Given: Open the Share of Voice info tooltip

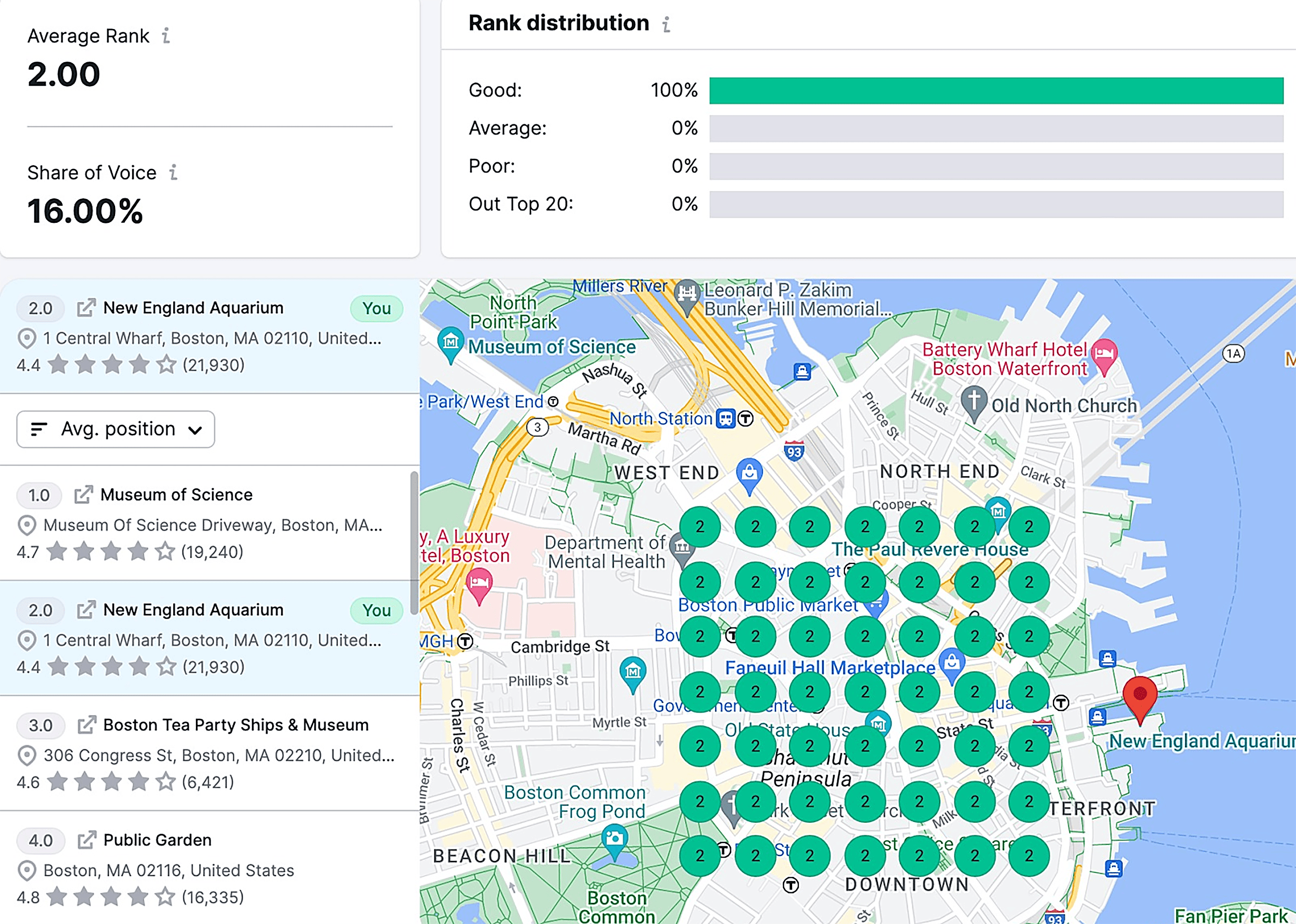Looking at the screenshot, I should (174, 173).
